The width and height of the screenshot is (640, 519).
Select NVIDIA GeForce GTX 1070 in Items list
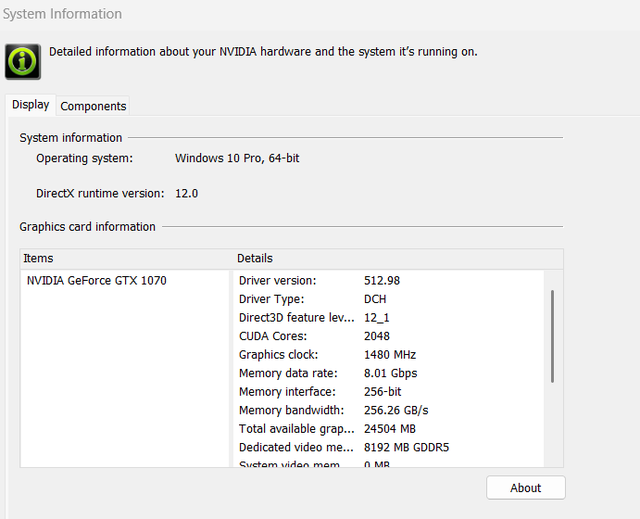tap(96, 281)
